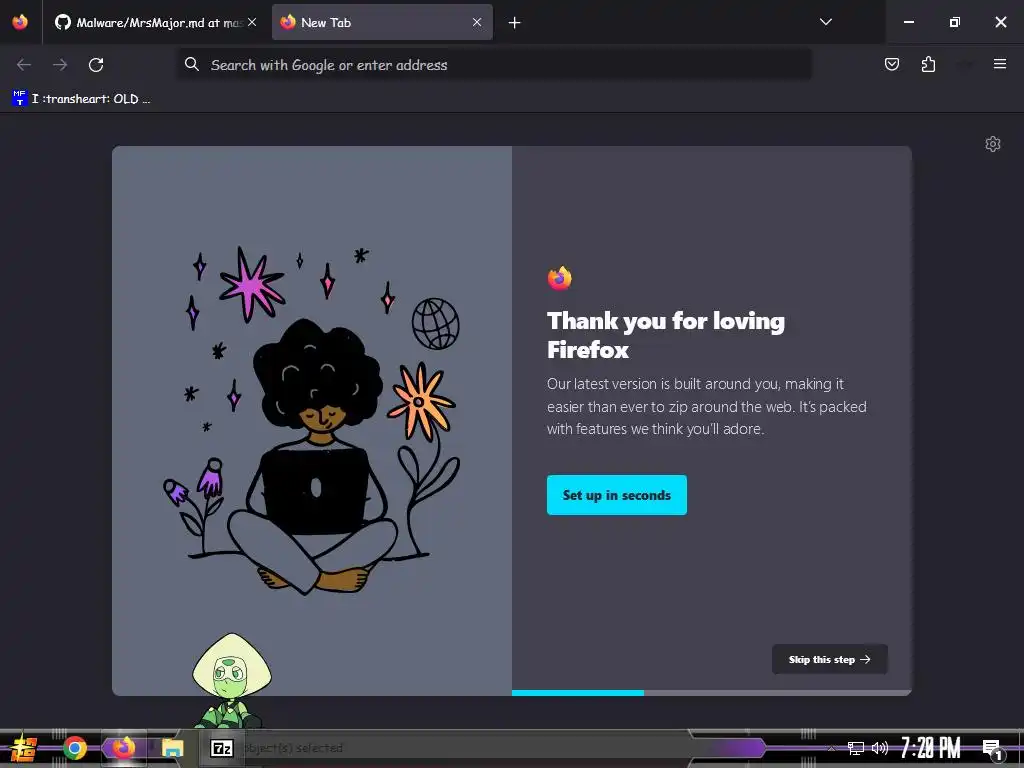Open the Start menu button

[x=23, y=748]
